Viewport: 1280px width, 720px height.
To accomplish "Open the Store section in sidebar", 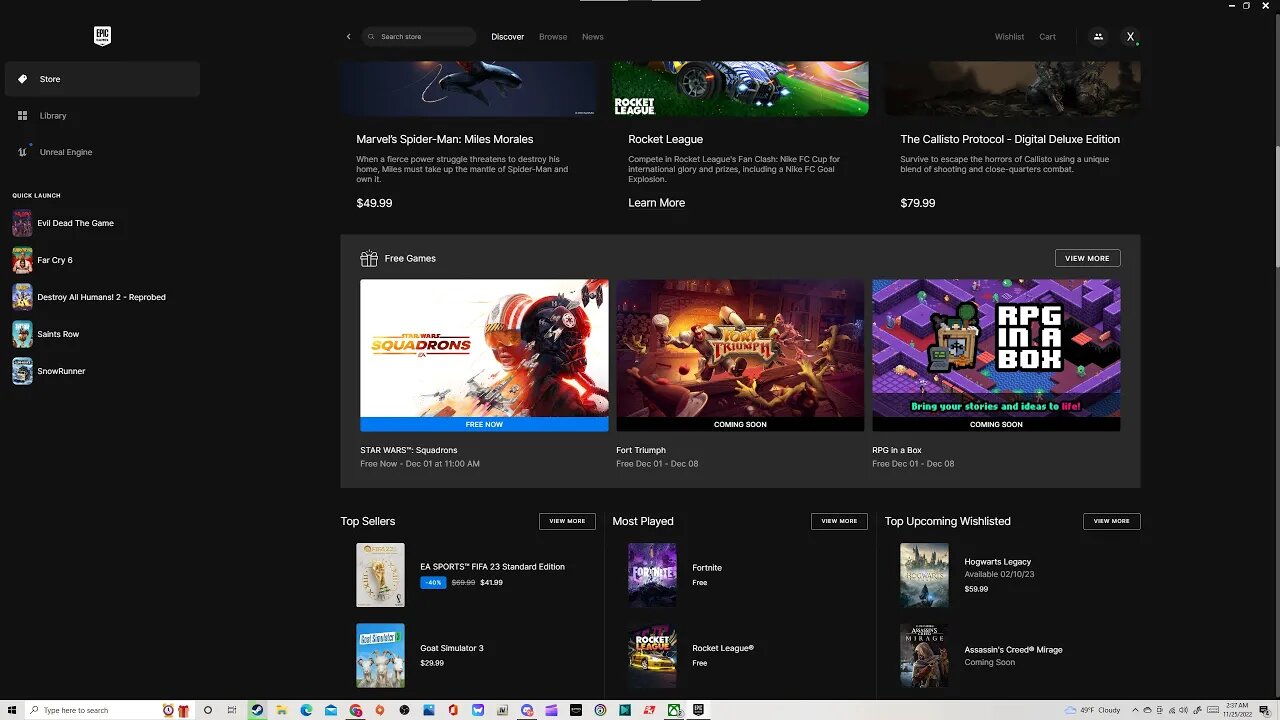I will tap(102, 79).
